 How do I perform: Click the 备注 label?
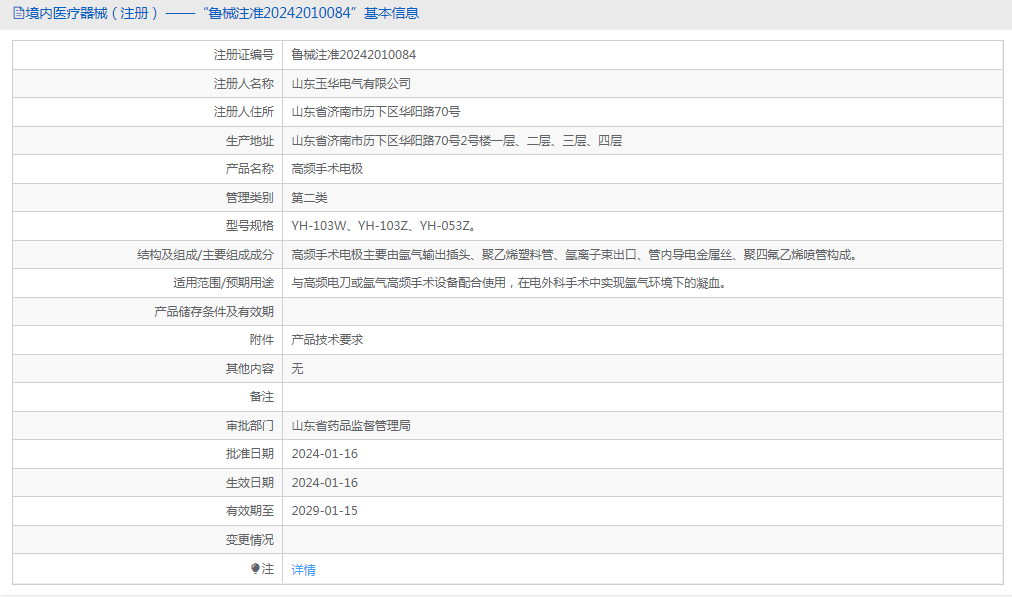coord(261,397)
